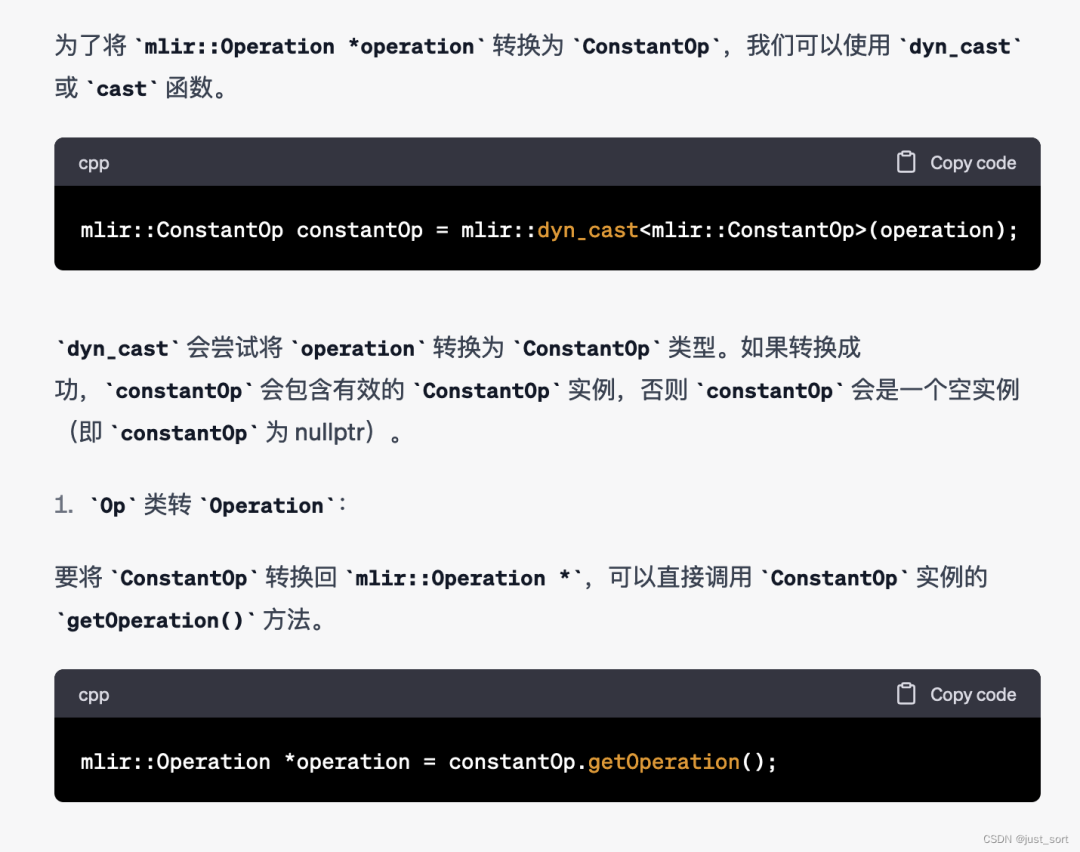1080x852 pixels.
Task: Click '(operation);' at end of first code line
Action: (x=942, y=230)
